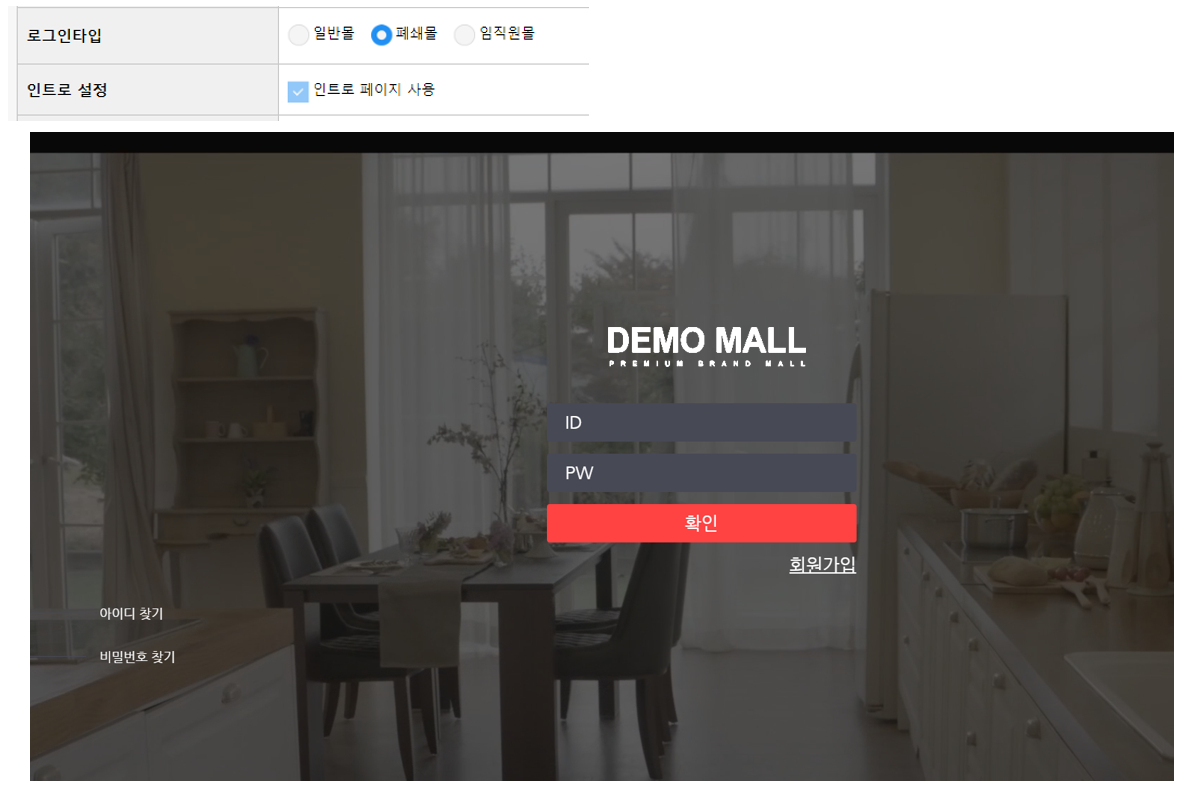Open the 회원가입 link
Image resolution: width=1183 pixels, height=788 pixels.
pos(822,565)
